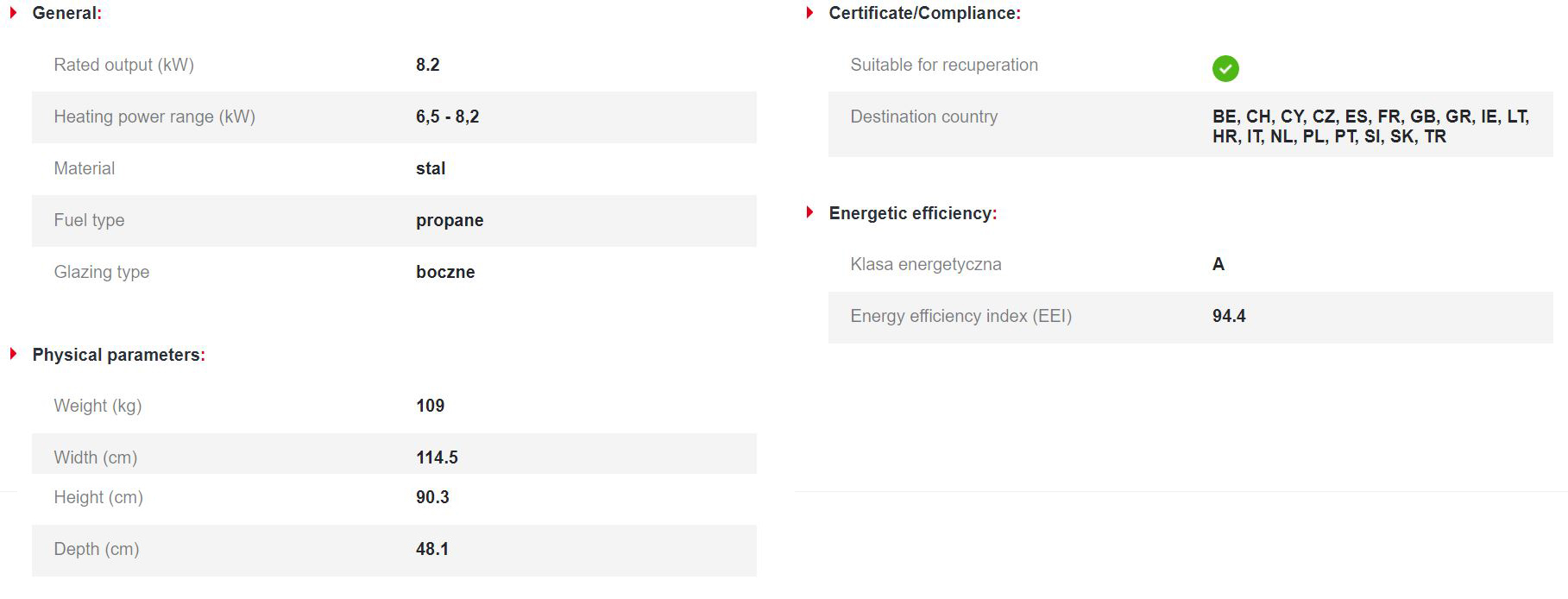
Task: Click the Material value stal
Action: point(431,168)
